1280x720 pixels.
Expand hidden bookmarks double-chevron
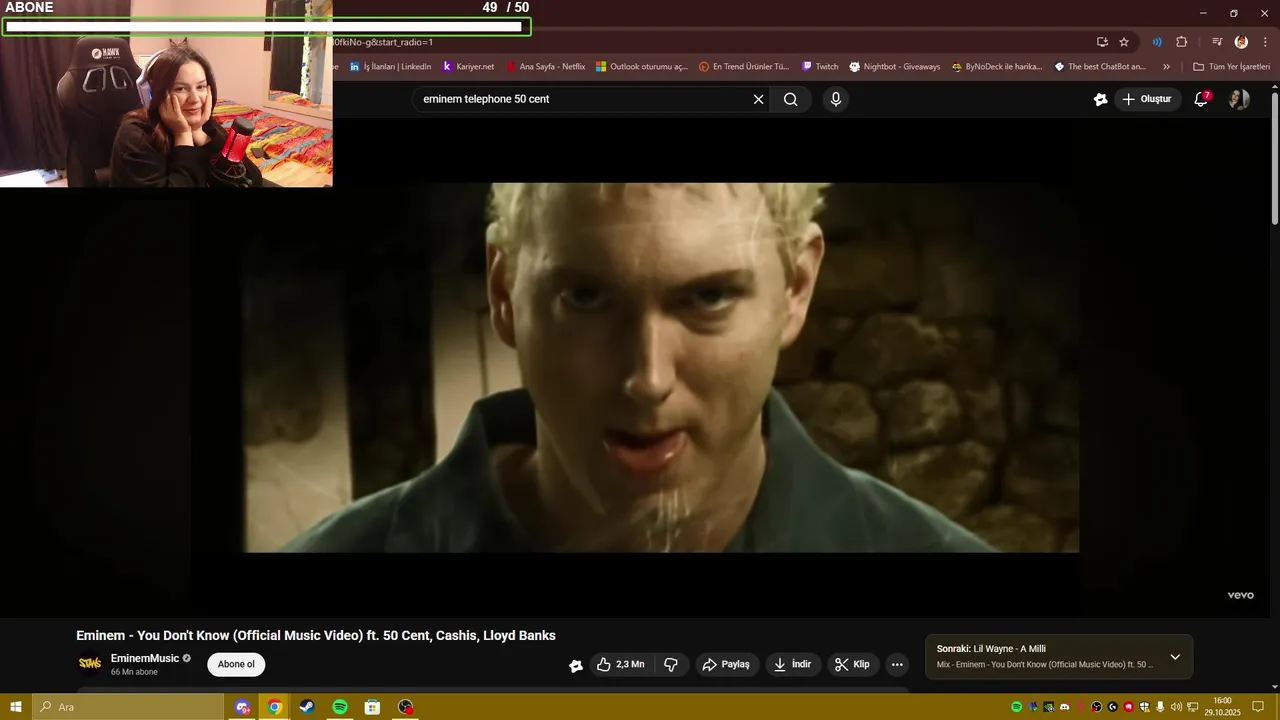[1166, 67]
